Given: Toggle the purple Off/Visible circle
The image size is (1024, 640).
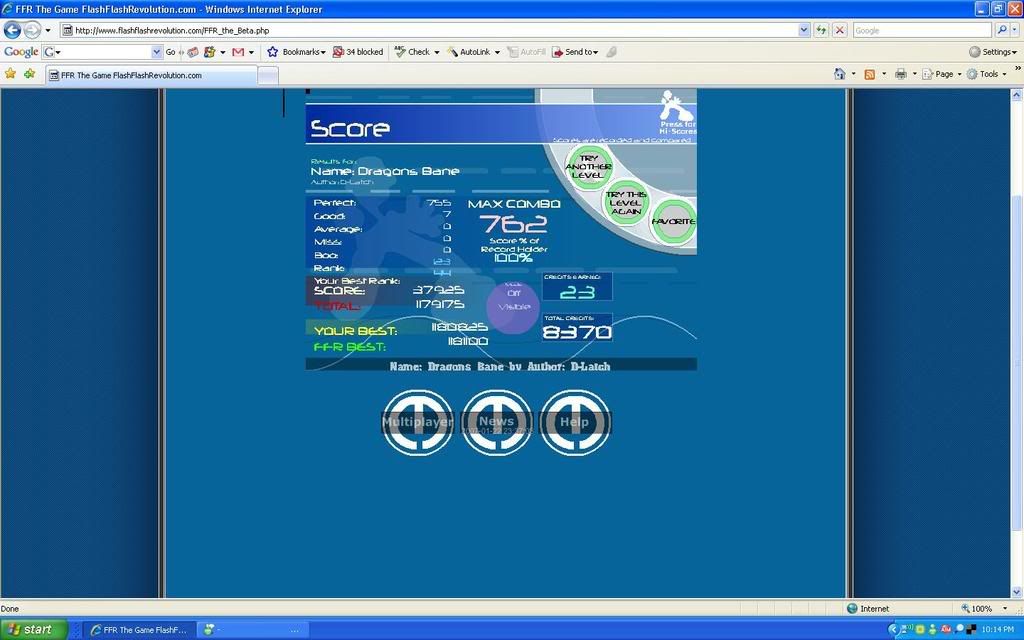Looking at the screenshot, I should (513, 301).
